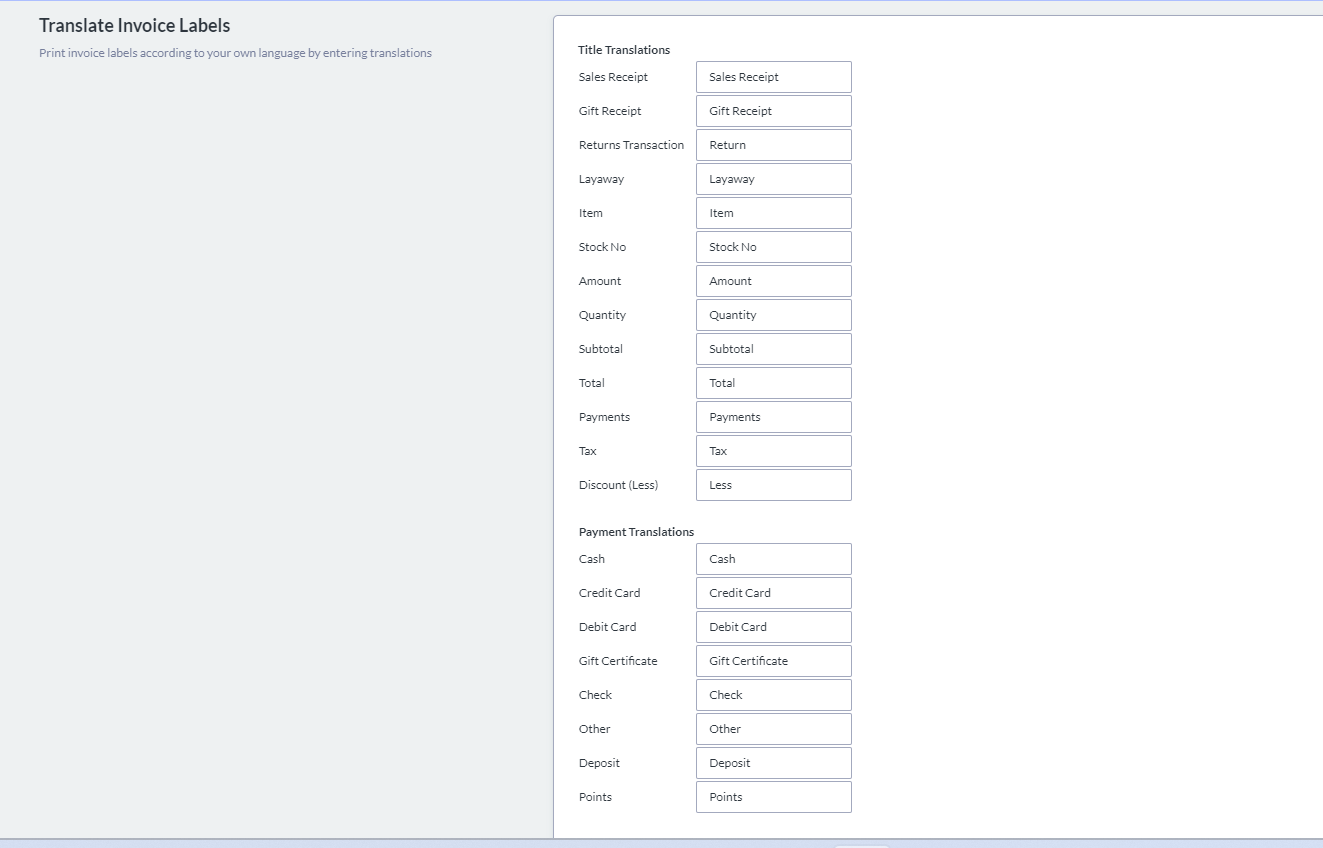The image size is (1323, 848).
Task: Edit the Tax translation text box
Action: point(773,451)
